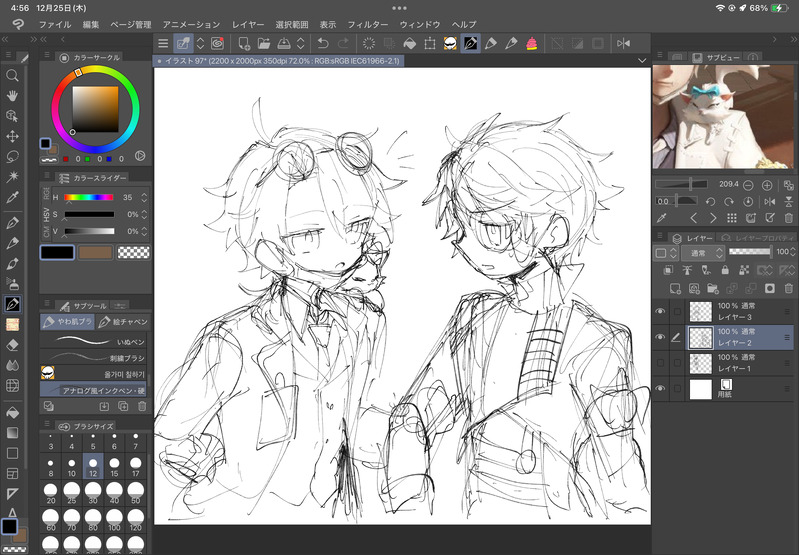Open the 通常 blending mode dropdown
The width and height of the screenshot is (799, 555).
click(704, 253)
